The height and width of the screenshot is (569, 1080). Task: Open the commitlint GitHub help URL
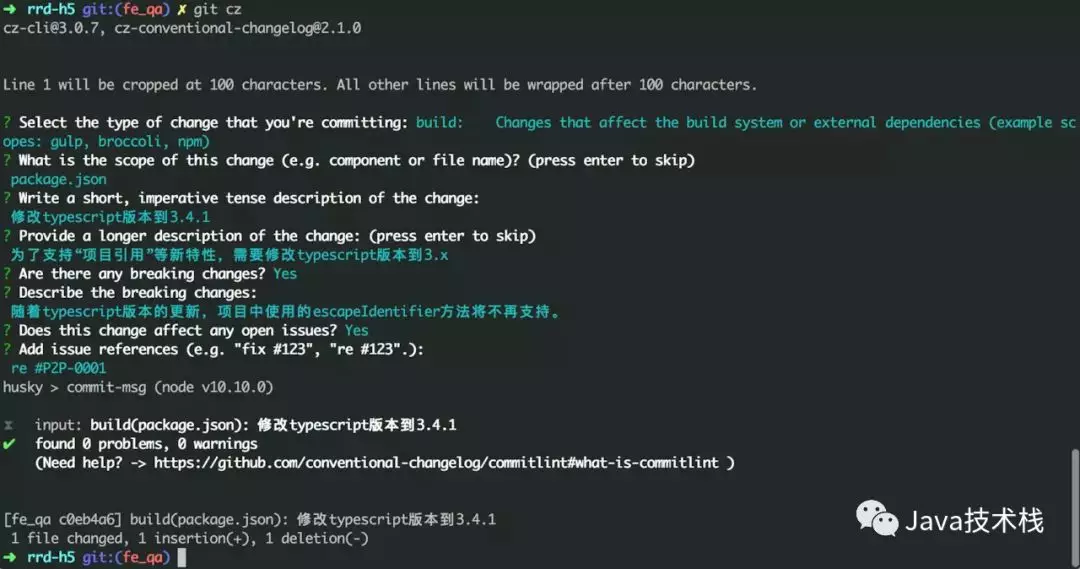pos(439,462)
